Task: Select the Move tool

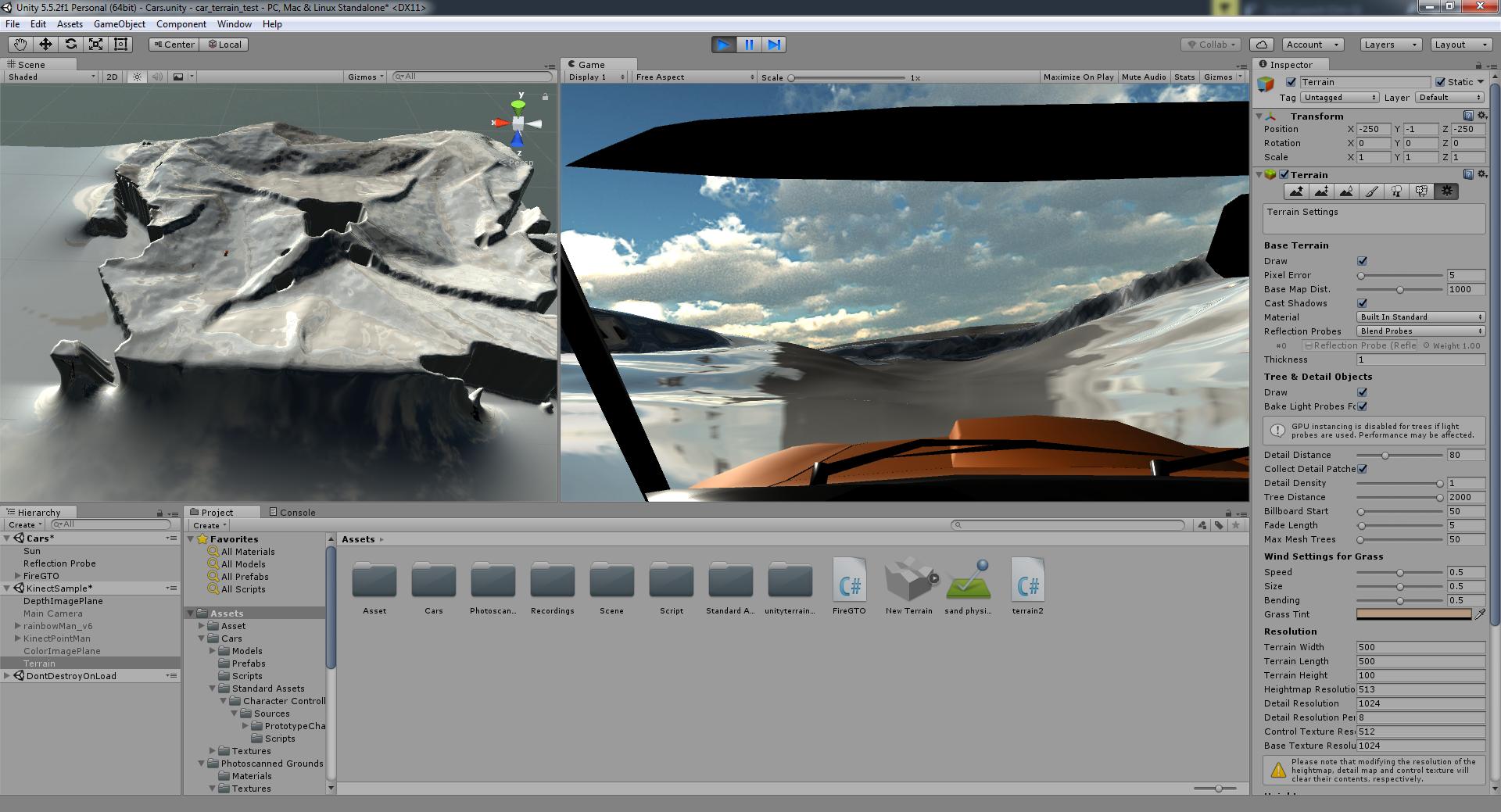Action: (x=45, y=45)
